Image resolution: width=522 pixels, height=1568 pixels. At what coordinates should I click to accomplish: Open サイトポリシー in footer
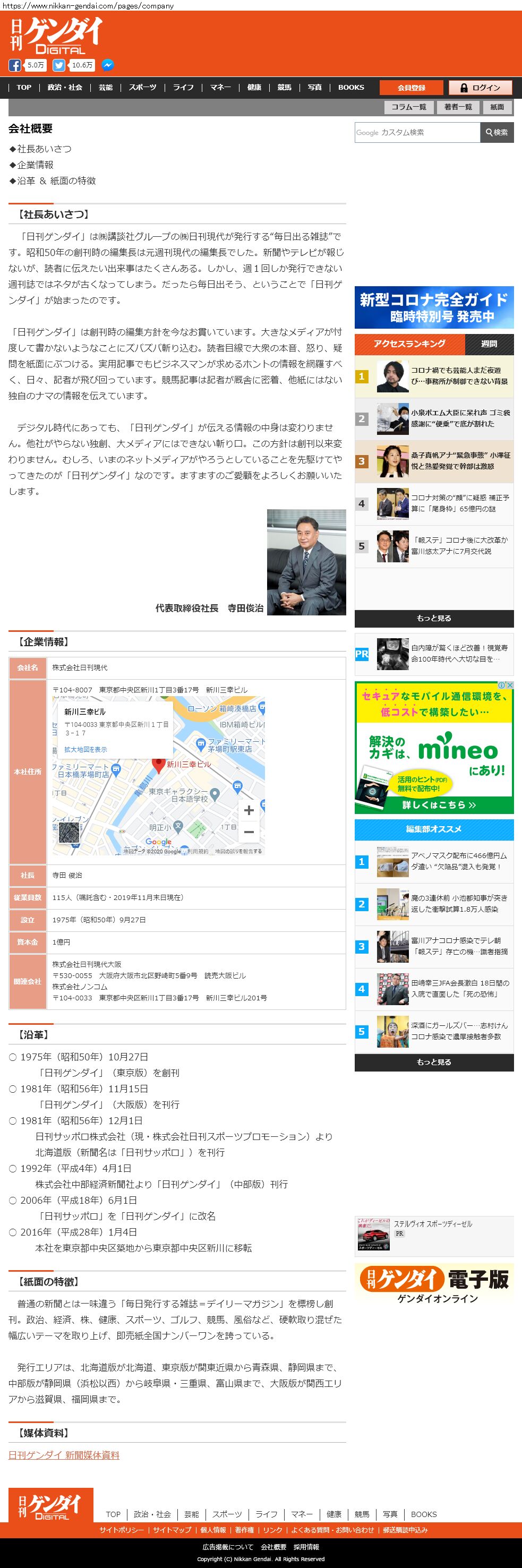[122, 1530]
